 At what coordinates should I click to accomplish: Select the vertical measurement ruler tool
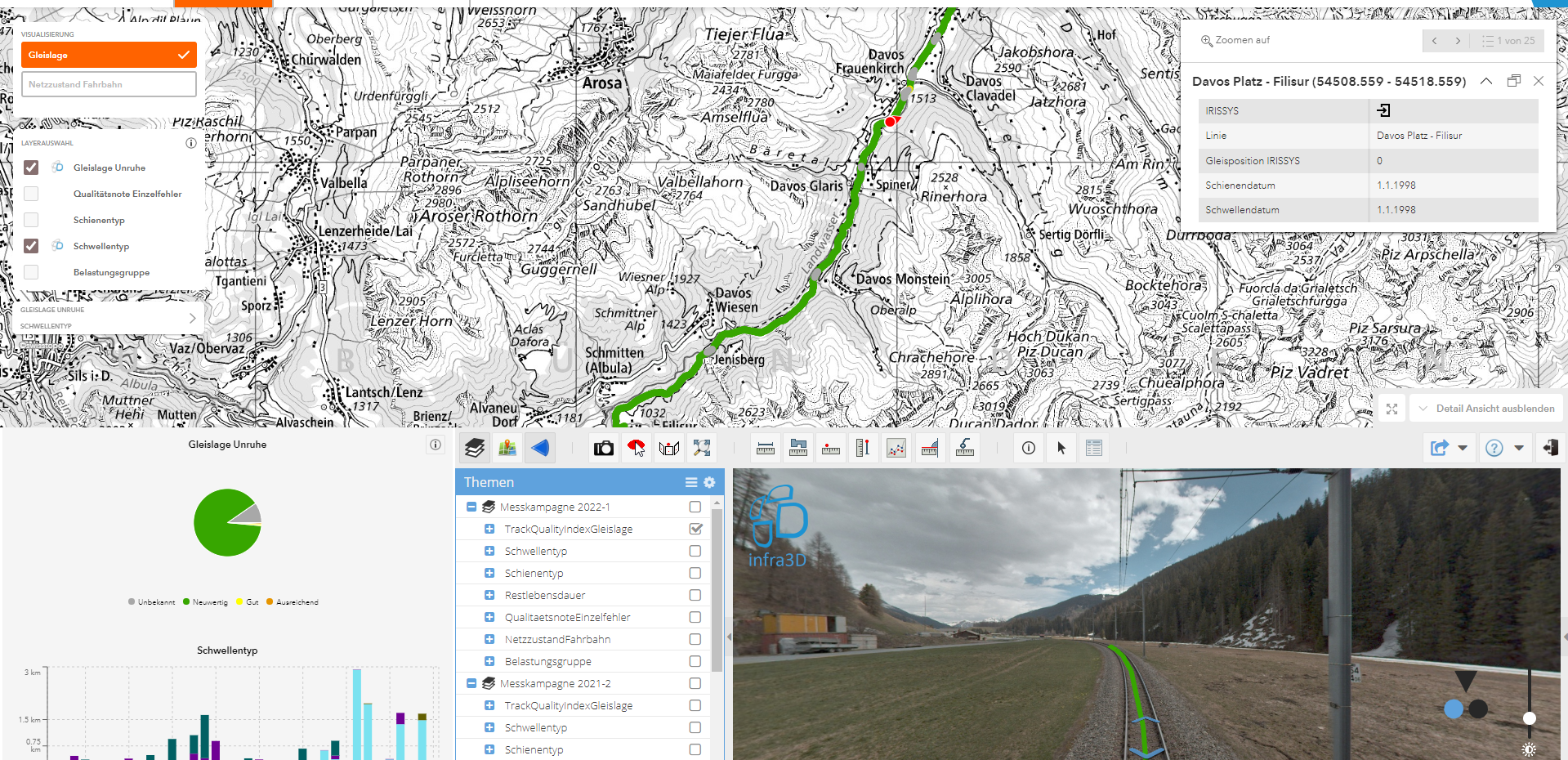coord(863,448)
